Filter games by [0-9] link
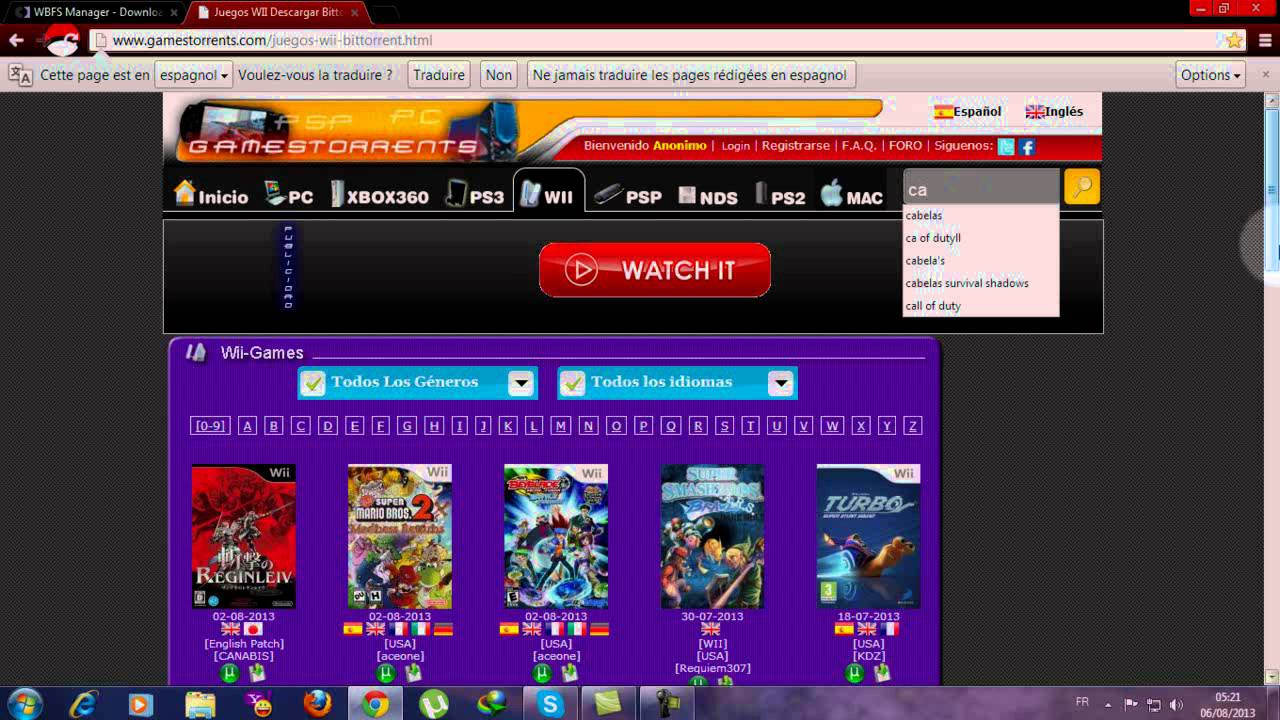Image resolution: width=1280 pixels, height=720 pixels. [210, 426]
